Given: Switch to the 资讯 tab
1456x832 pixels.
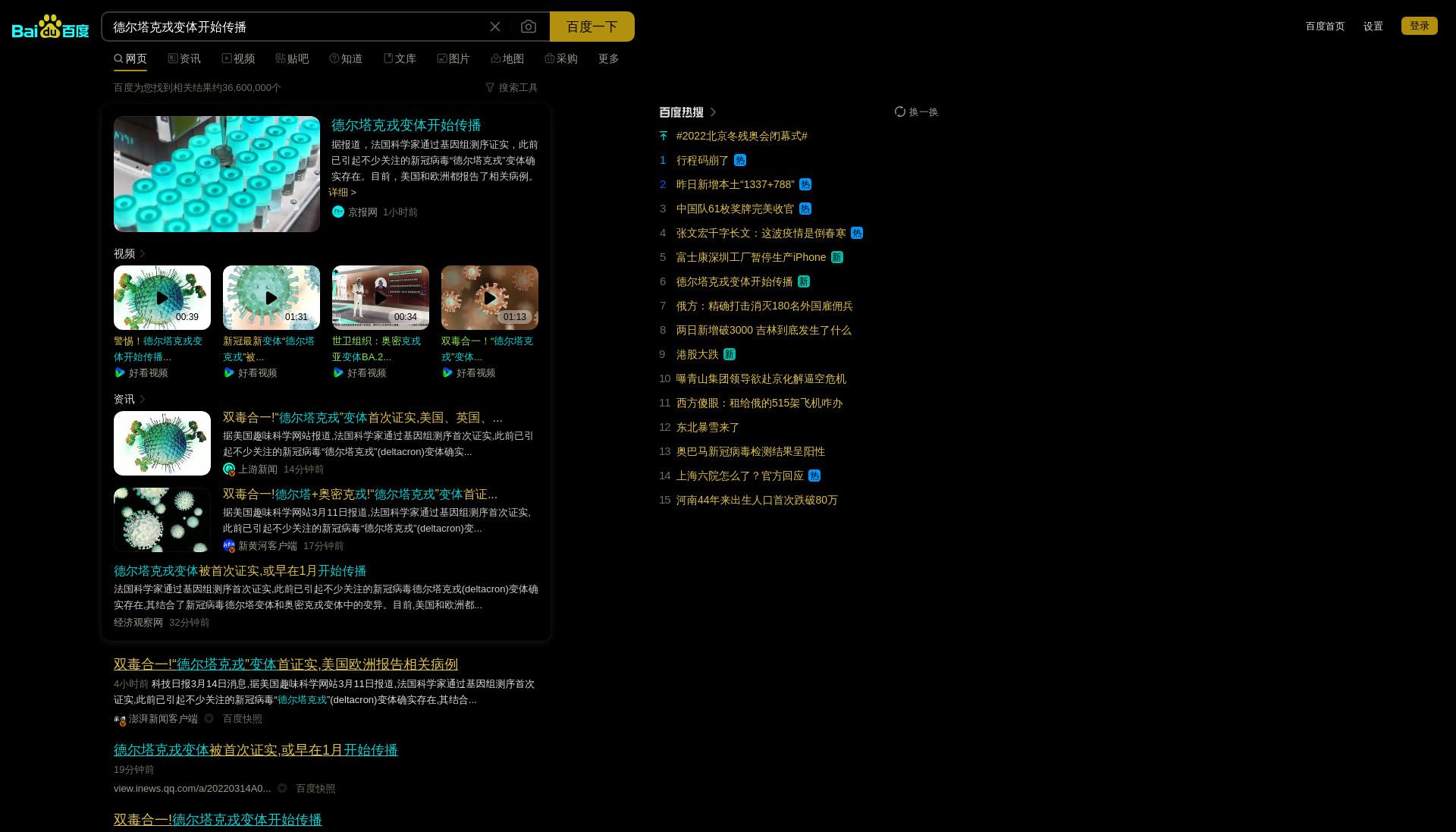Looking at the screenshot, I should (184, 58).
